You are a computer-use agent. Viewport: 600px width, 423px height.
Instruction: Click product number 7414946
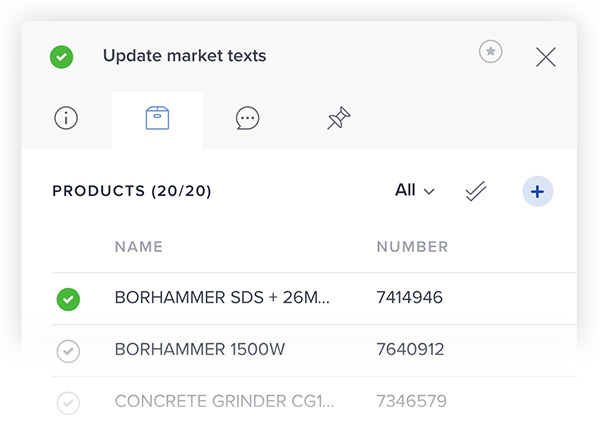click(x=410, y=298)
